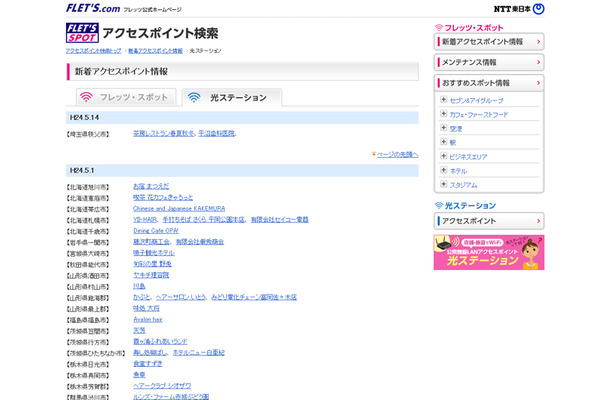Screen dimensions: 610x400
Task: Open sidebar メンテナンス情報 button
Action: pyautogui.click(x=489, y=62)
